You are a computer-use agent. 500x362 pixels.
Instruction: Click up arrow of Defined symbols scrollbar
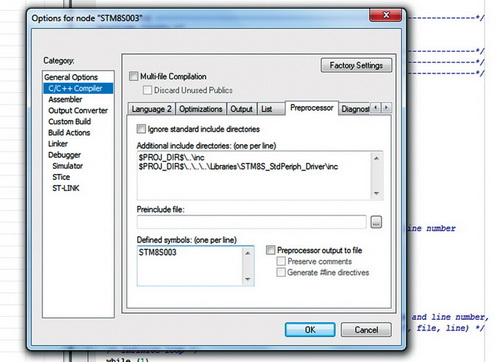point(248,253)
